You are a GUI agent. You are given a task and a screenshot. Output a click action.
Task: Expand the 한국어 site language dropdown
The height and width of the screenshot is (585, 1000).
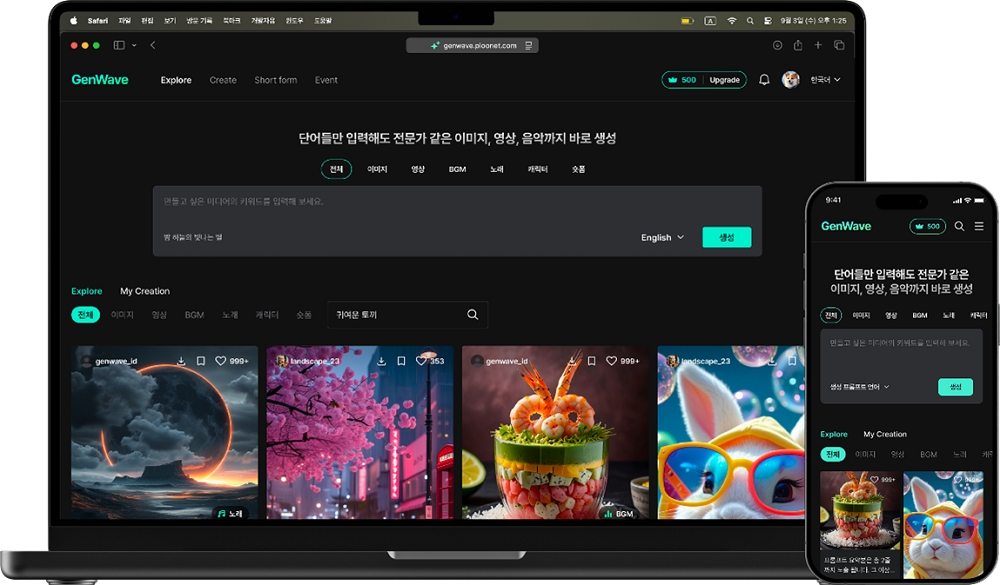pos(825,80)
